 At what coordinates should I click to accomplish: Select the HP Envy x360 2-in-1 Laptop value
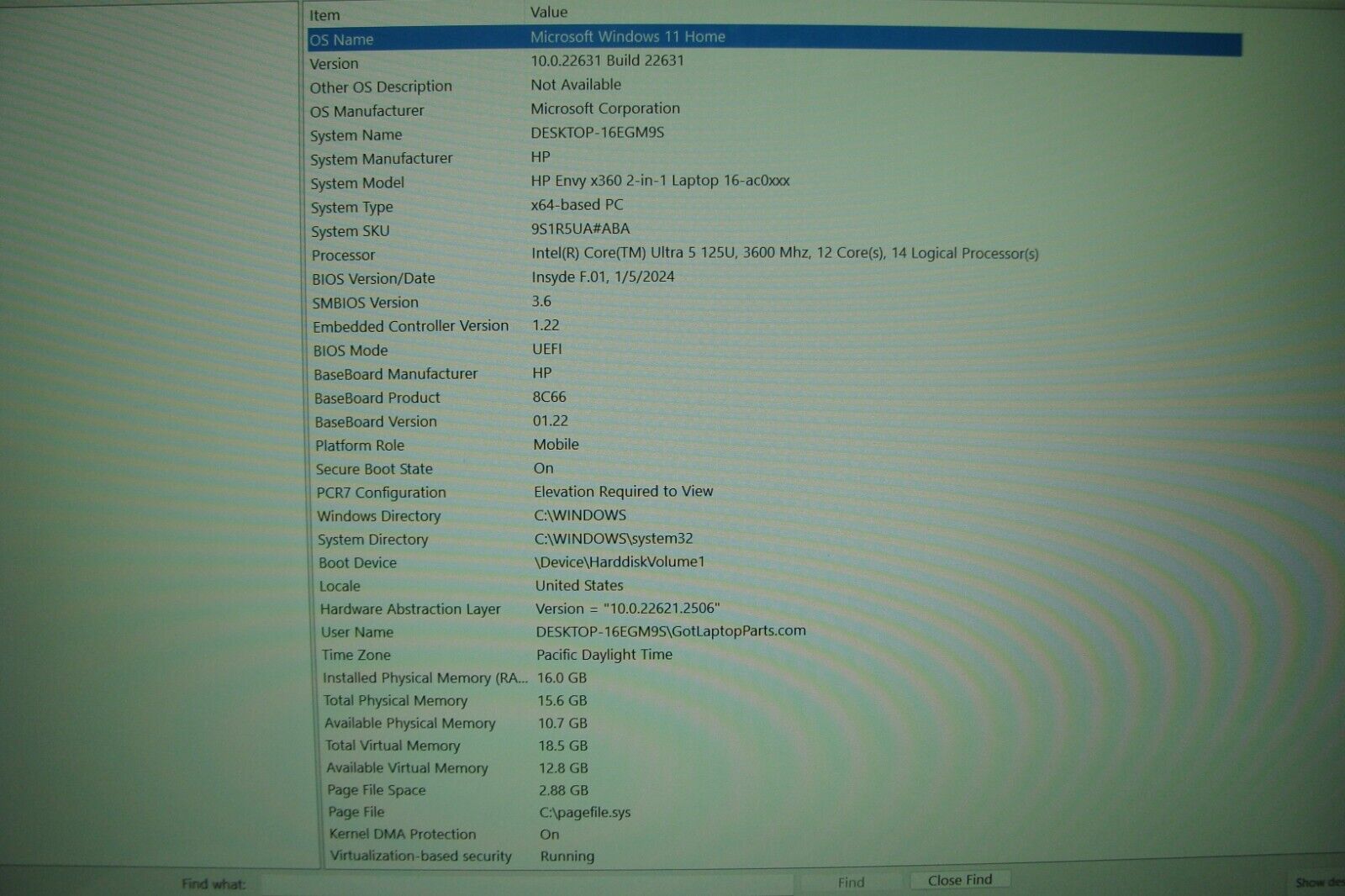point(660,181)
